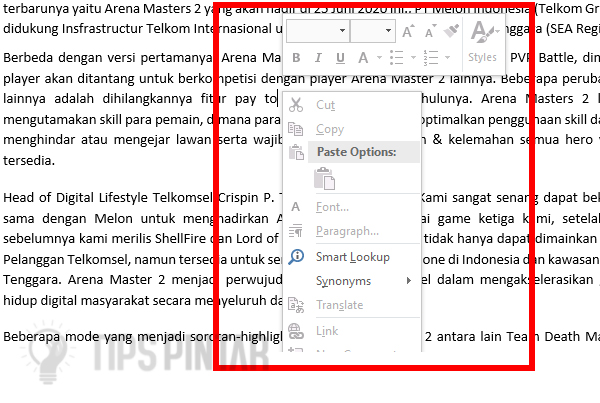Click the word "ShellFire" in the document
This screenshot has width=600, height=403.
click(x=180, y=238)
